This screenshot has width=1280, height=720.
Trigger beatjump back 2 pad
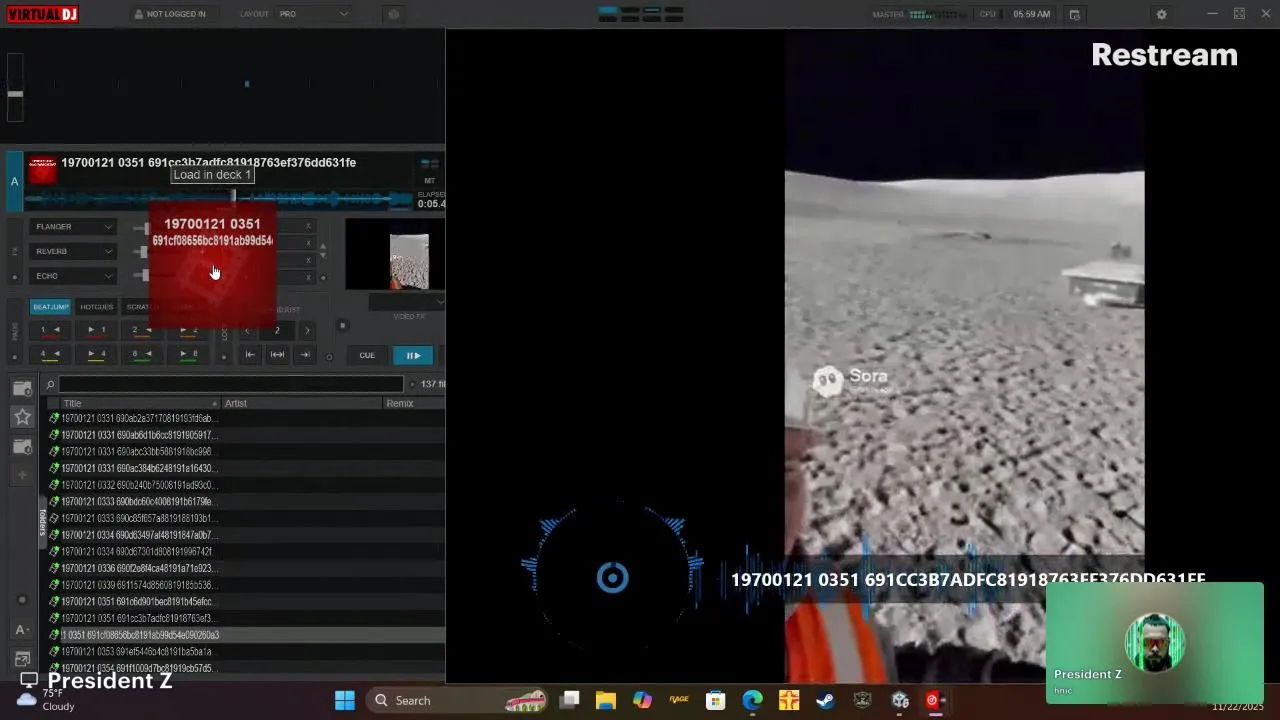[142, 330]
